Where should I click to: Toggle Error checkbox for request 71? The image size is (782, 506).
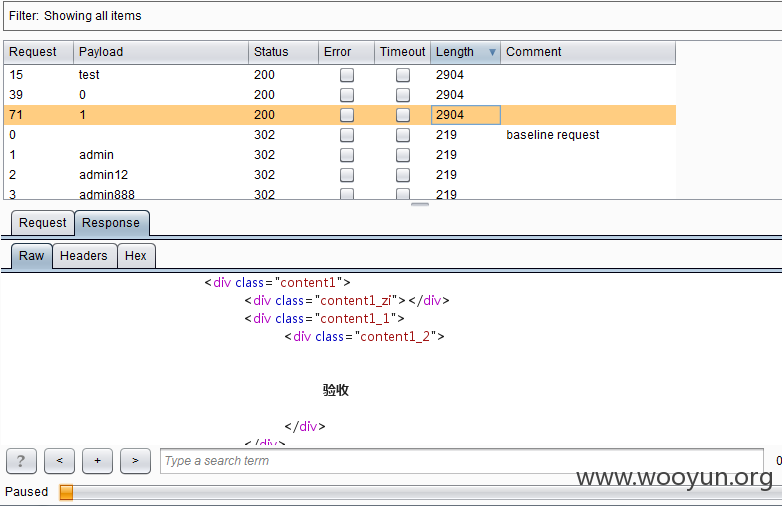coord(347,115)
